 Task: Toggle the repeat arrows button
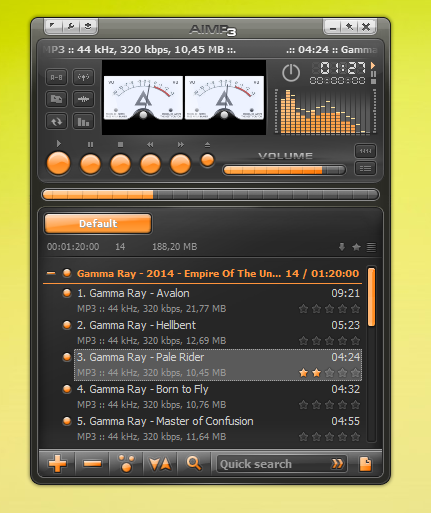click(x=56, y=122)
